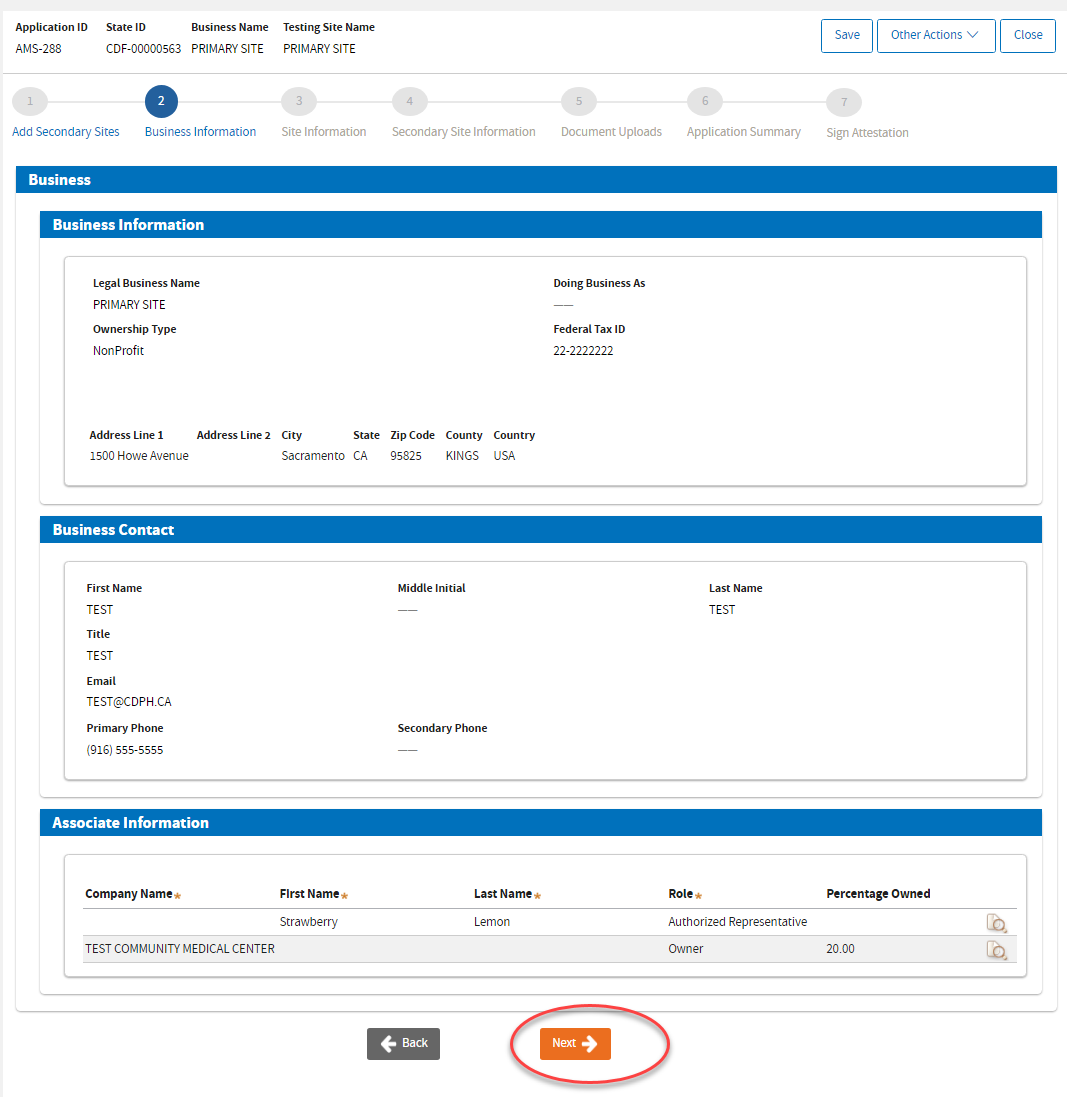View details for Strawberry Lemon associate row
Screen dimensions: 1067x1097
click(x=996, y=923)
